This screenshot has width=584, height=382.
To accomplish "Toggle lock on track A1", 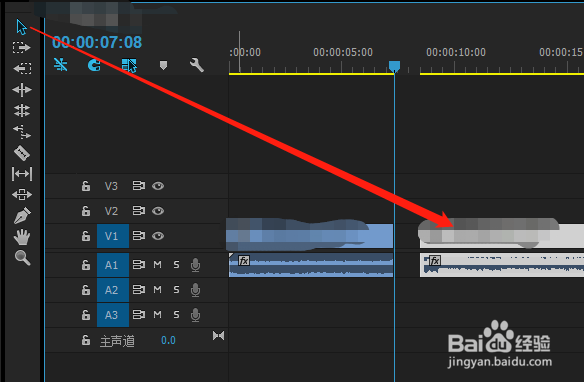I will click(86, 265).
